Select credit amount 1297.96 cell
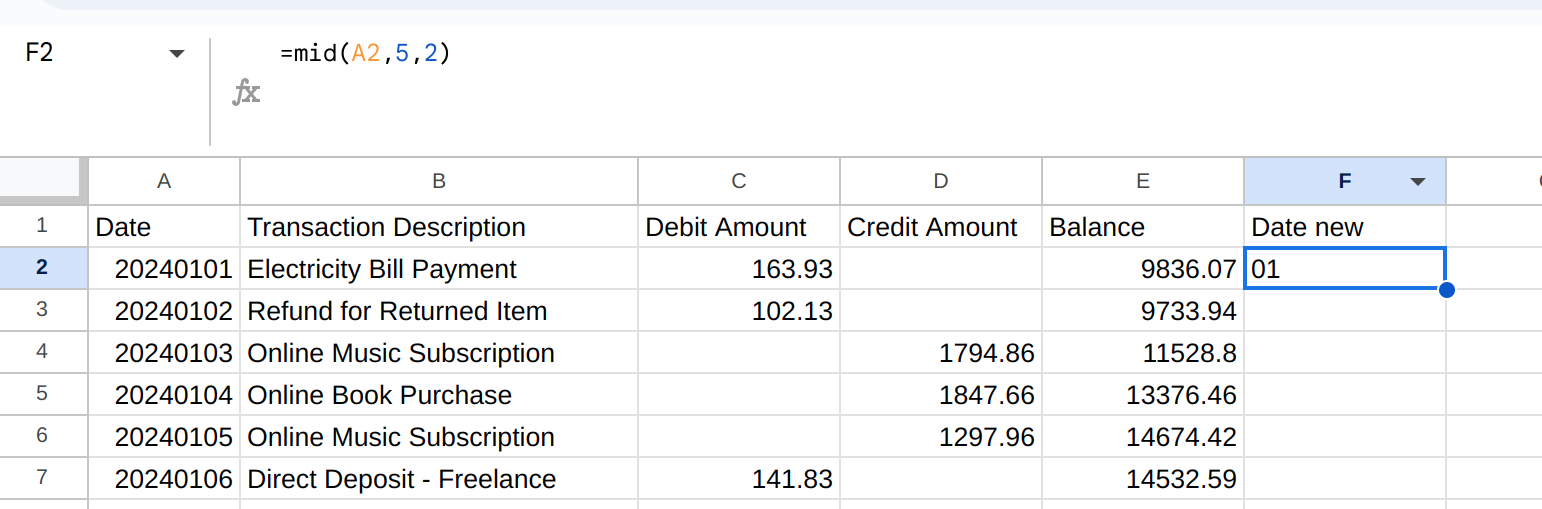 click(941, 437)
